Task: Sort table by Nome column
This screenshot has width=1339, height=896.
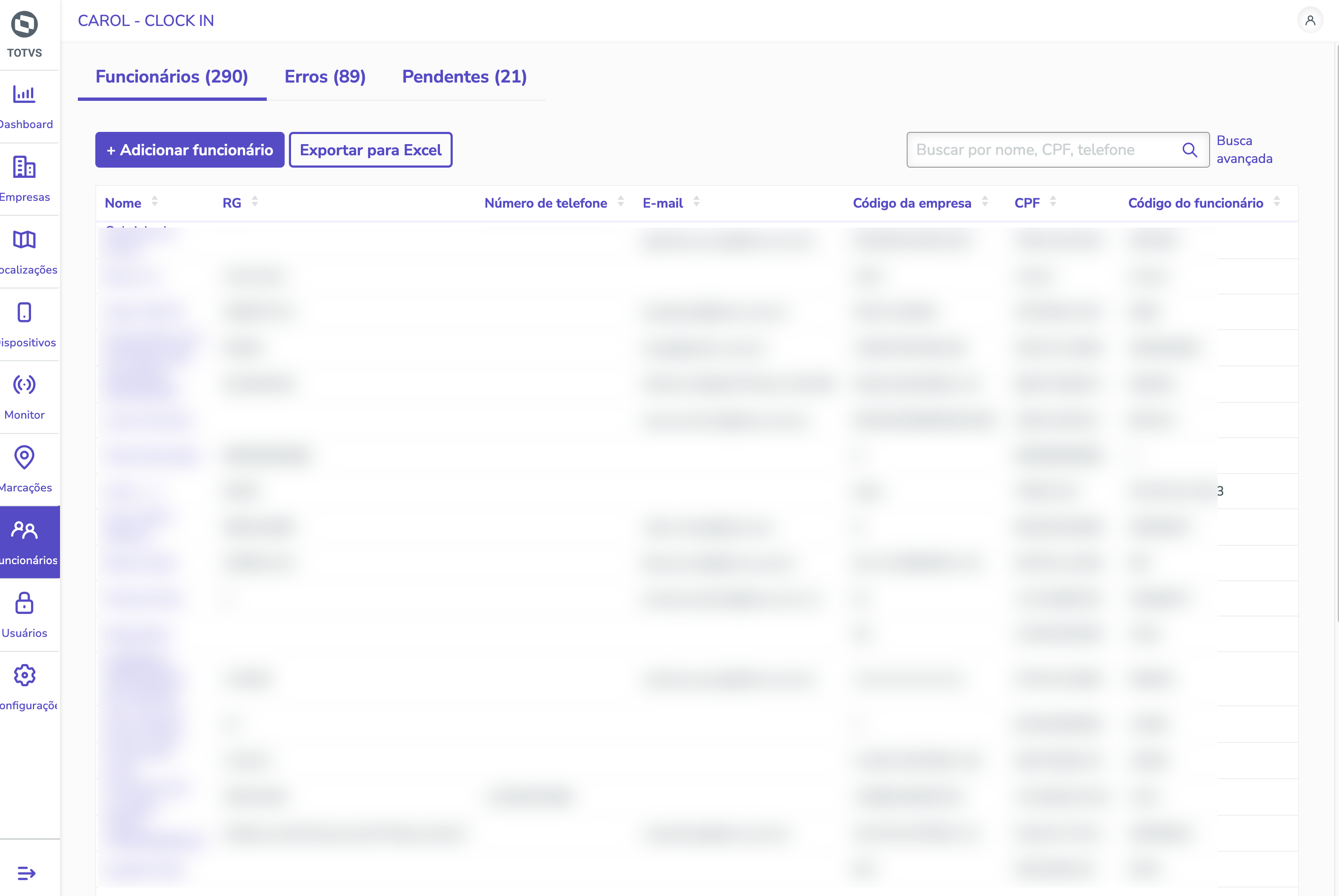Action: (x=154, y=202)
